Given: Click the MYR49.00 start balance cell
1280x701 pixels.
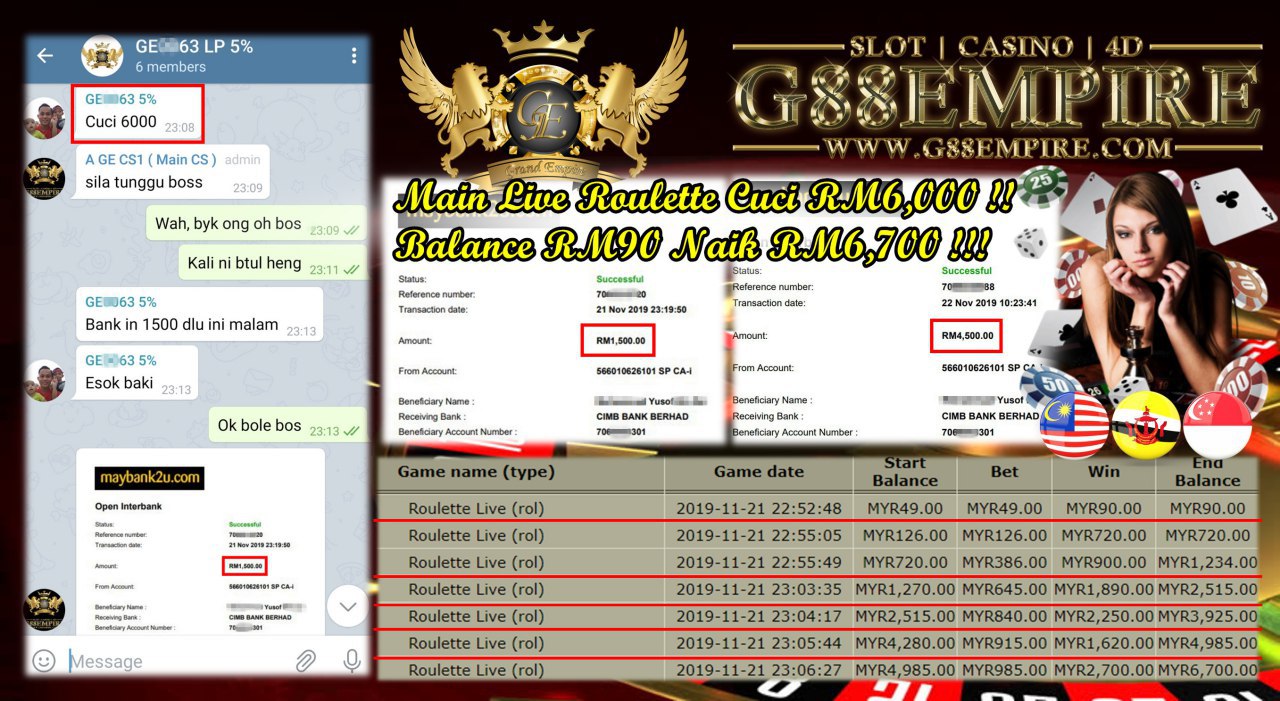Looking at the screenshot, I should 905,508.
